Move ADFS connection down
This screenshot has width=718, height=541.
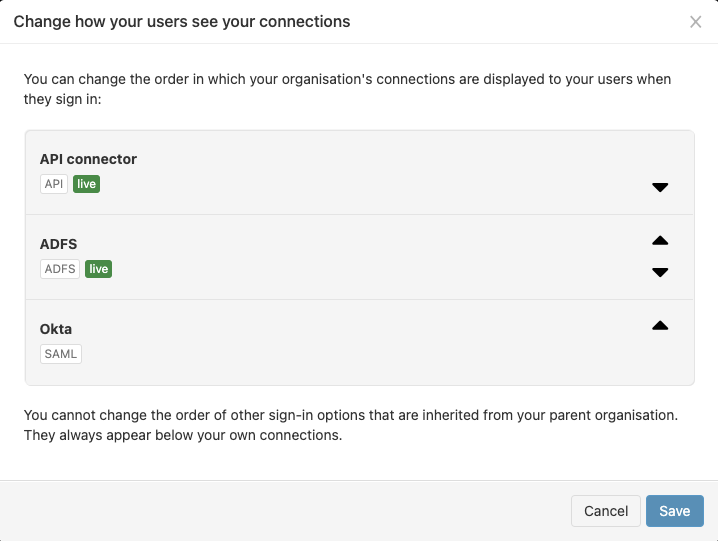(660, 272)
